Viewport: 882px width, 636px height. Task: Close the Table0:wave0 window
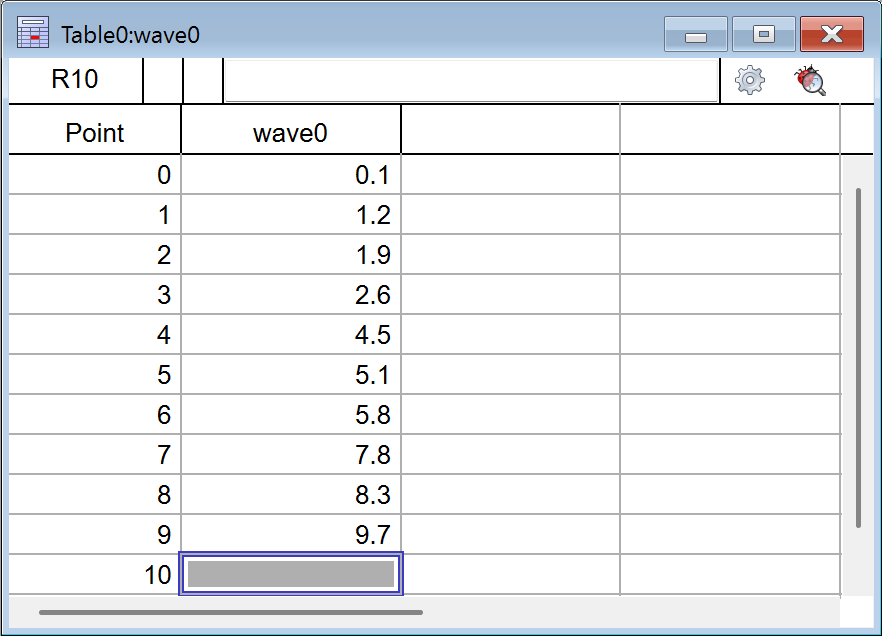(x=831, y=35)
